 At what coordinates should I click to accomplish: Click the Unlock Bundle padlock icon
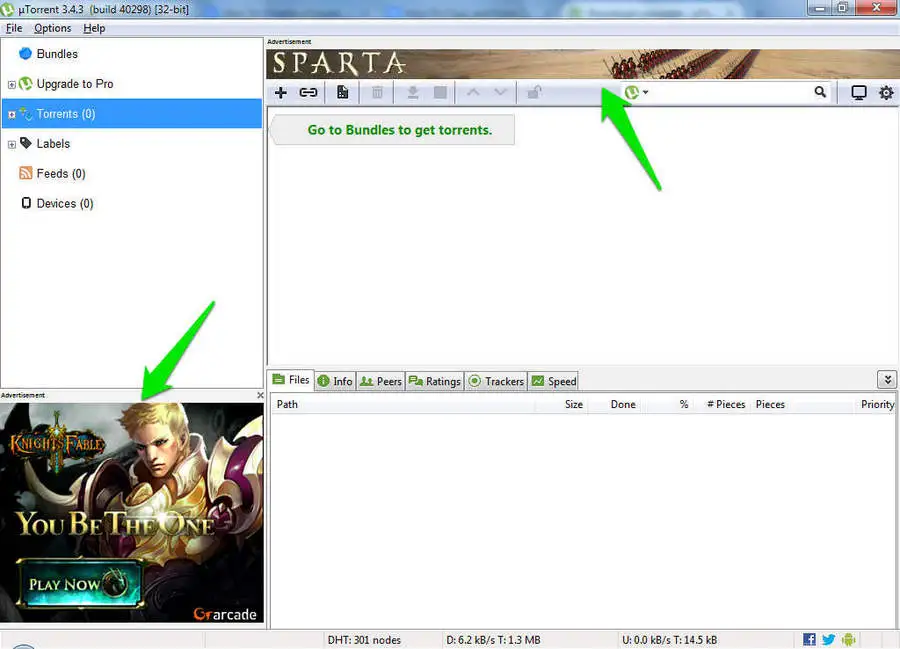point(534,92)
